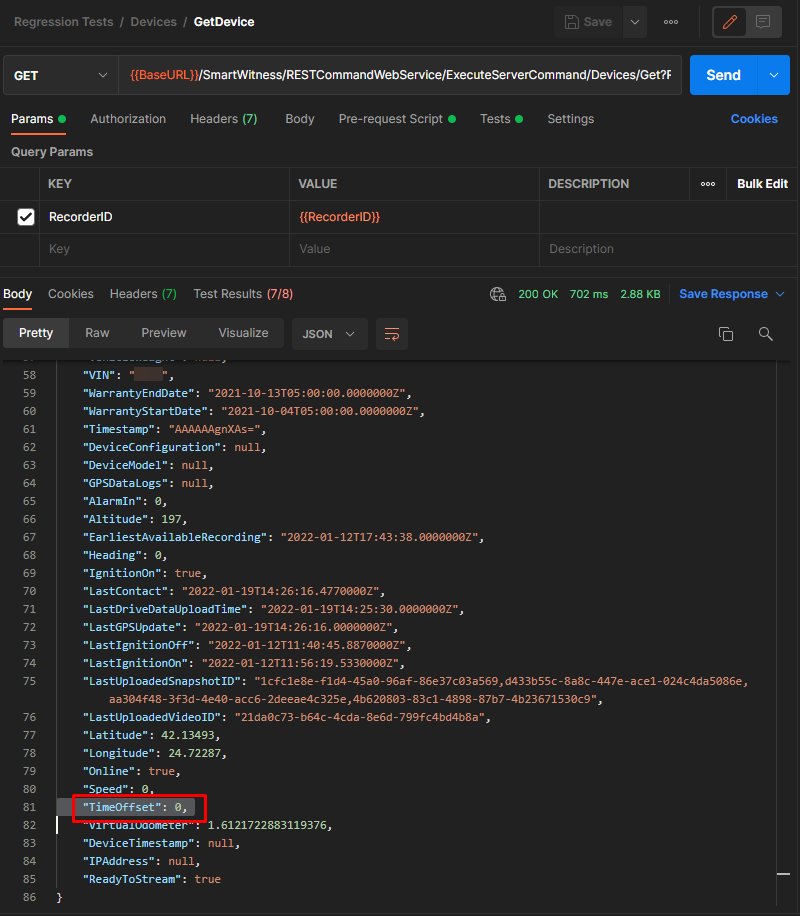
Task: Open the Cookies link
Action: 754,118
